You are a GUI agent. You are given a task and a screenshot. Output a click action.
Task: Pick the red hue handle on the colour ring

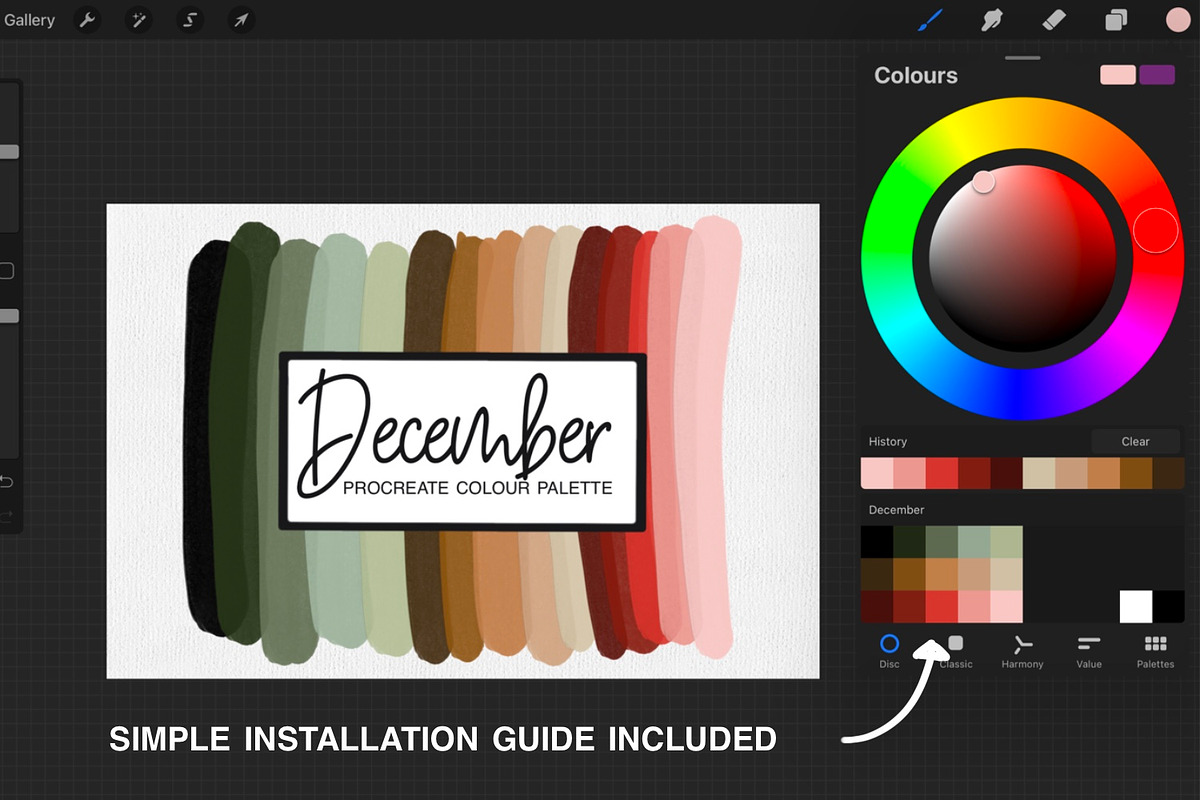[1155, 231]
